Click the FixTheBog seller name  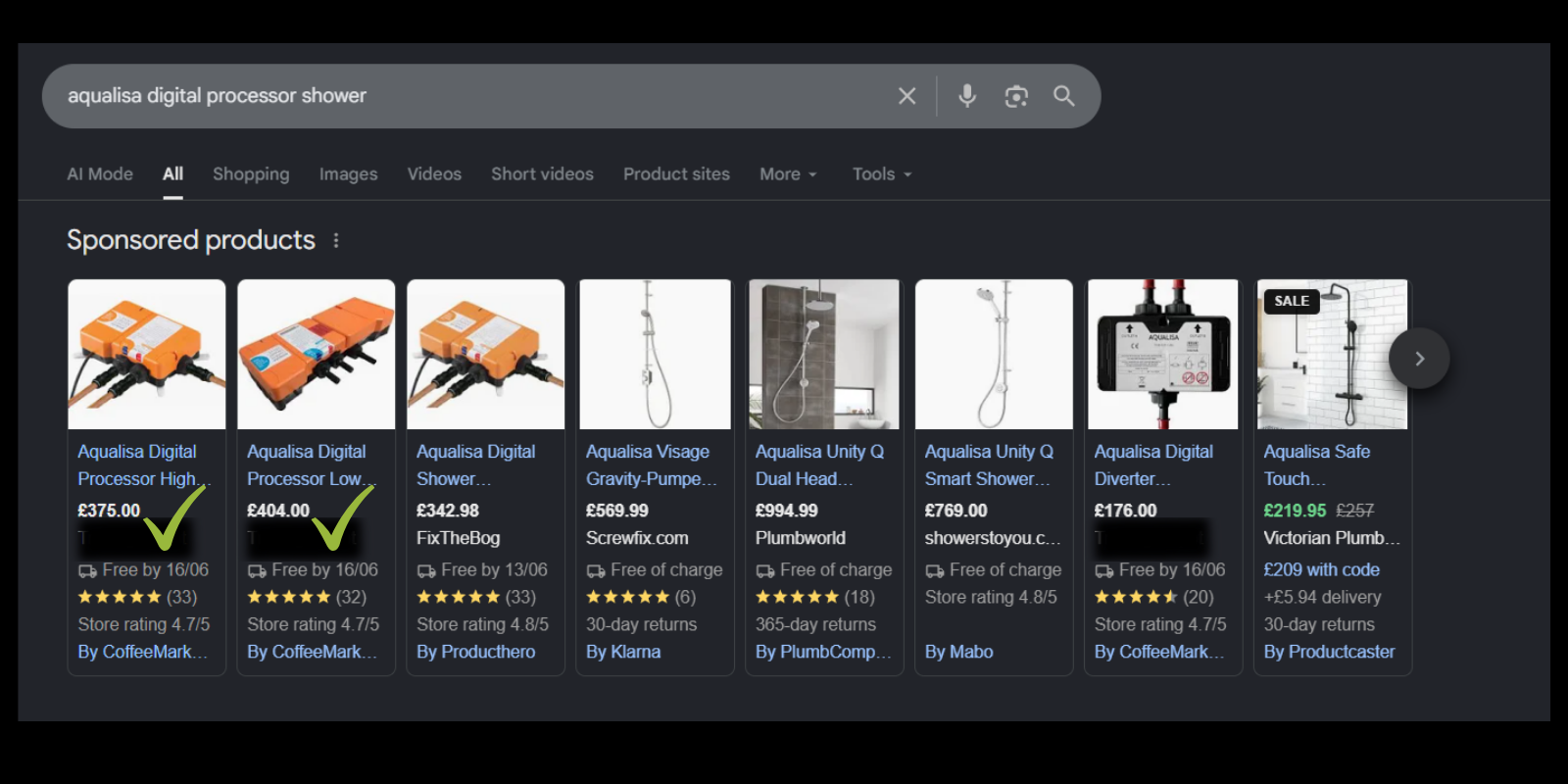(x=459, y=538)
